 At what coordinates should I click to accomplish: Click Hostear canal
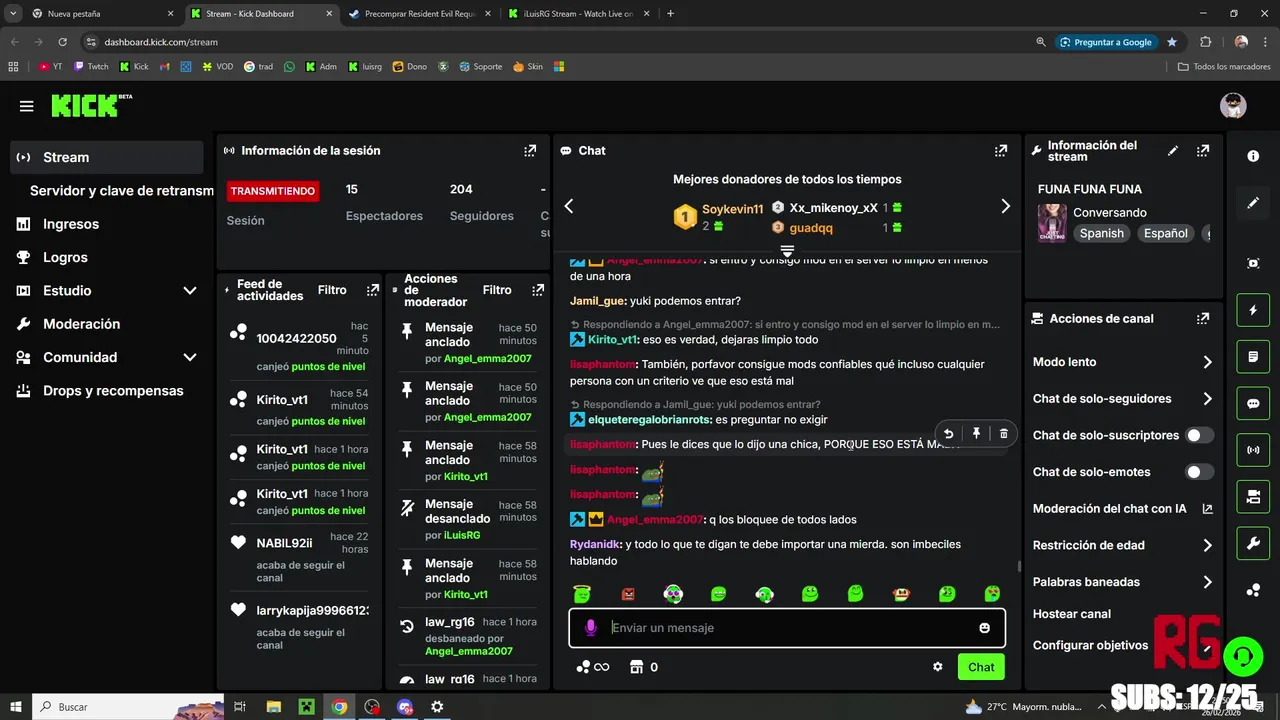click(x=1072, y=614)
